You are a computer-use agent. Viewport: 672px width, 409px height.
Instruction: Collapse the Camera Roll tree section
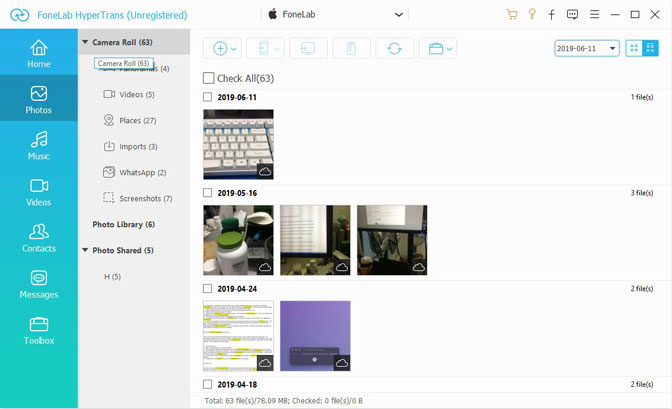pos(85,42)
